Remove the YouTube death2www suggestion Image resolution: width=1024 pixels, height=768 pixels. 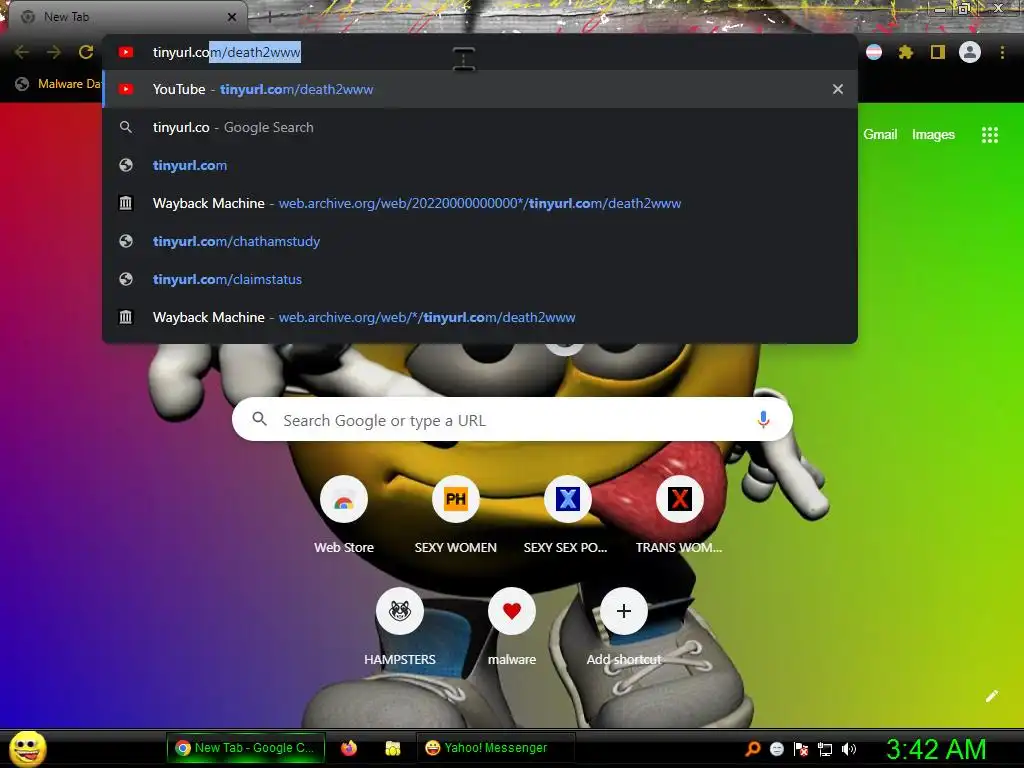(x=838, y=89)
